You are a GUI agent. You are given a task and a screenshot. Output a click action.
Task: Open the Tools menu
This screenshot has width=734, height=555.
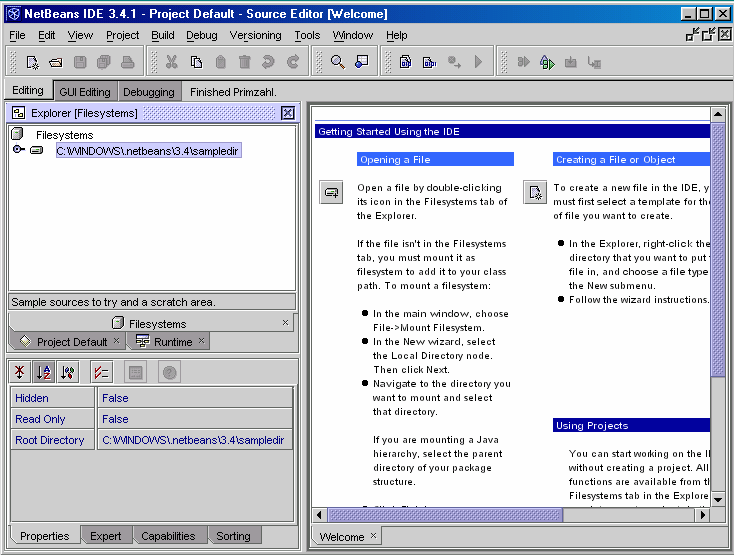coord(307,35)
